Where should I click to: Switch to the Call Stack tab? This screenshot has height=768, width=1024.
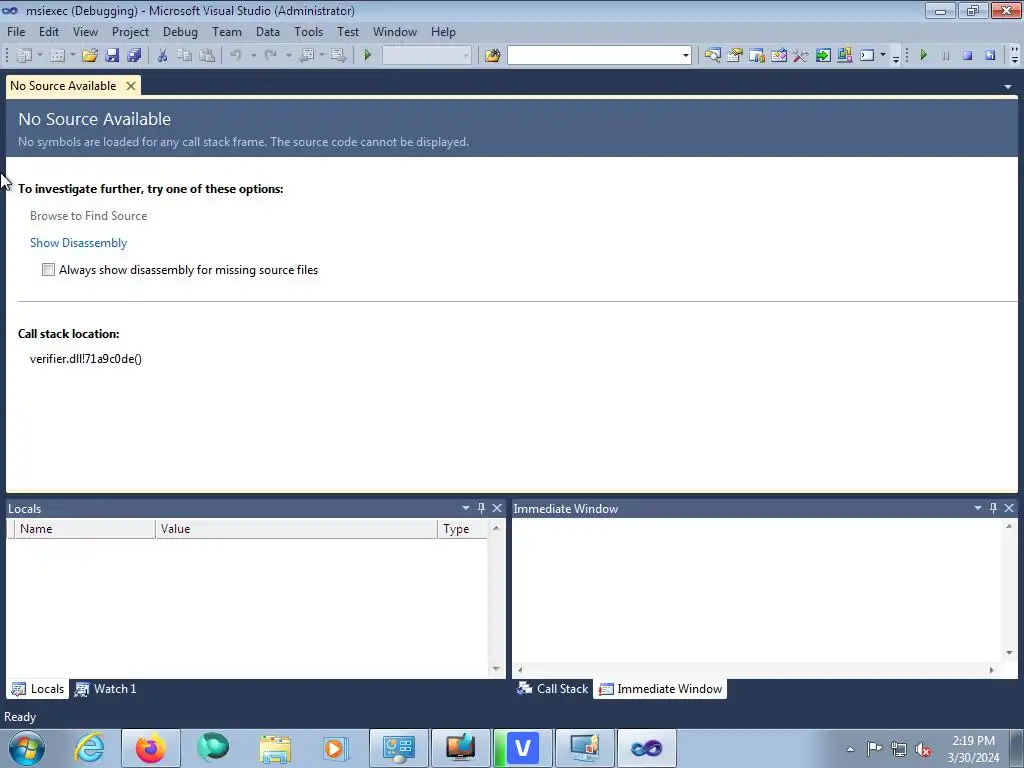click(x=553, y=689)
